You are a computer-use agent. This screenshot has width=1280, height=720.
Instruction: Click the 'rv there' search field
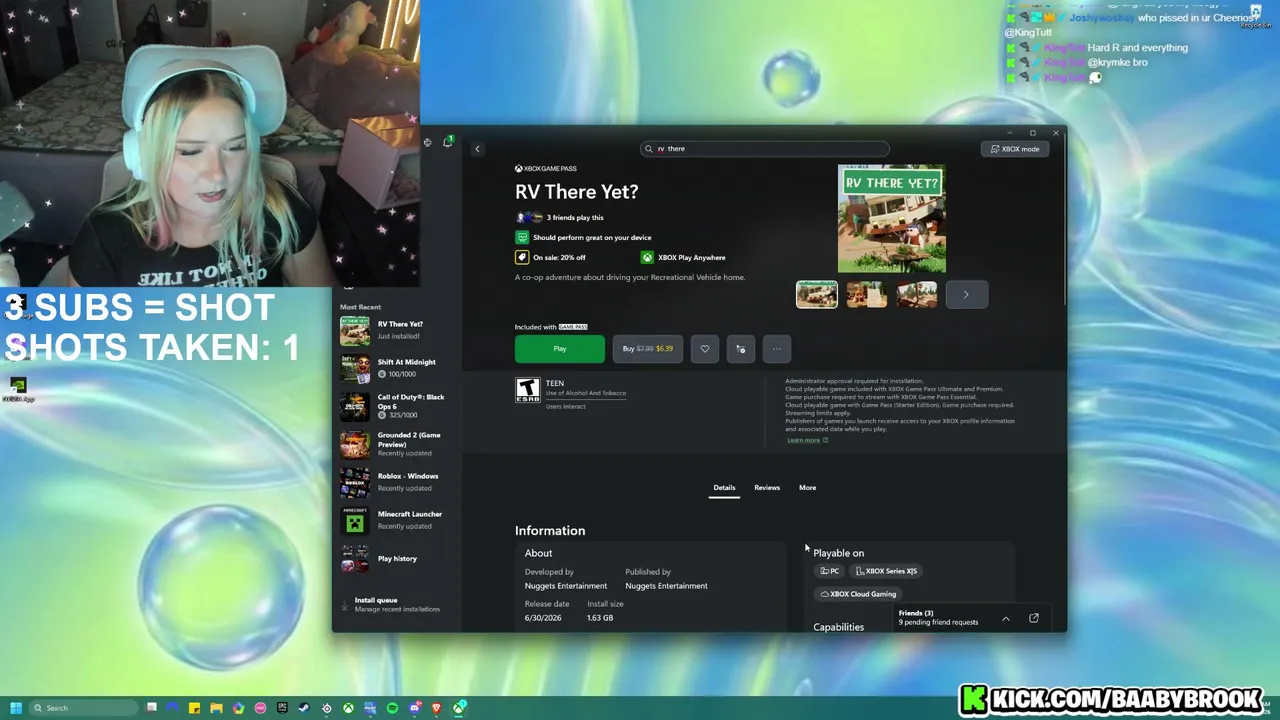[765, 149]
